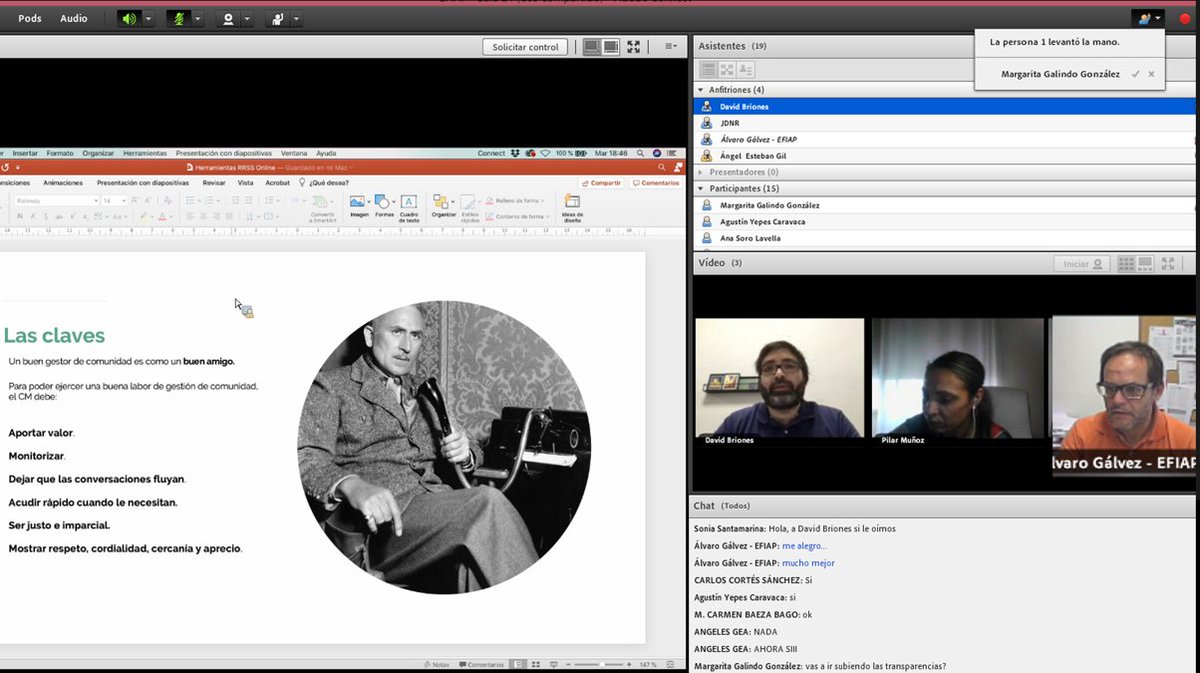1200x673 pixels.
Task: Make the share pod full screen
Action: click(634, 47)
